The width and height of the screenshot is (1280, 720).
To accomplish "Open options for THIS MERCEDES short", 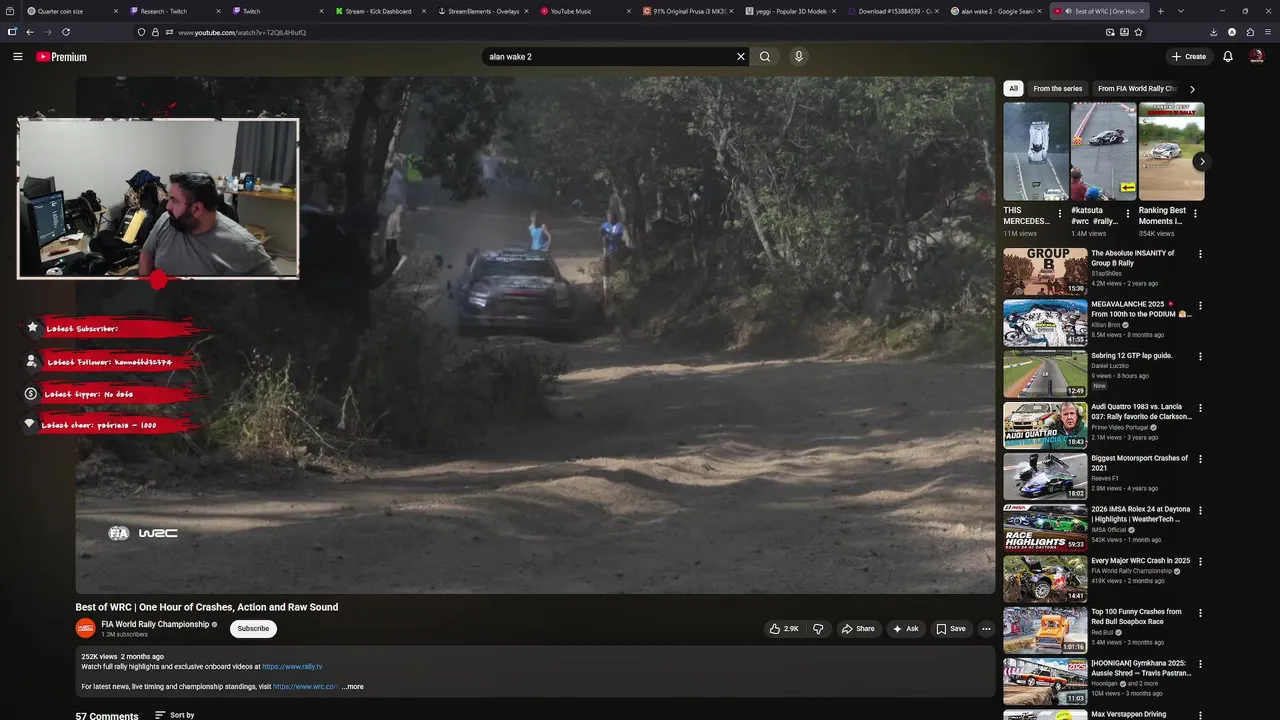I will pyautogui.click(x=1060, y=213).
